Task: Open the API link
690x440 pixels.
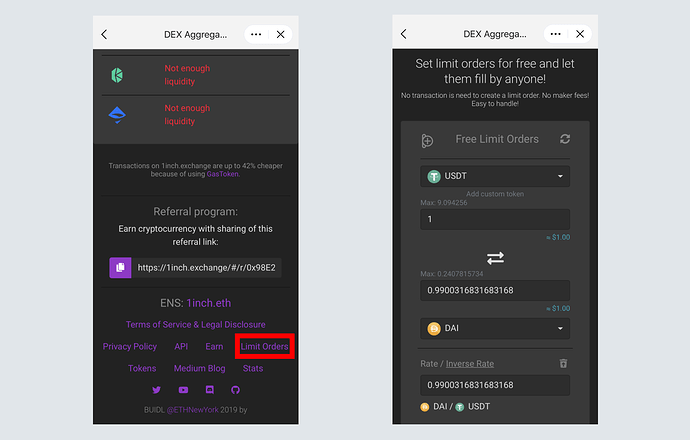Action: (x=181, y=346)
